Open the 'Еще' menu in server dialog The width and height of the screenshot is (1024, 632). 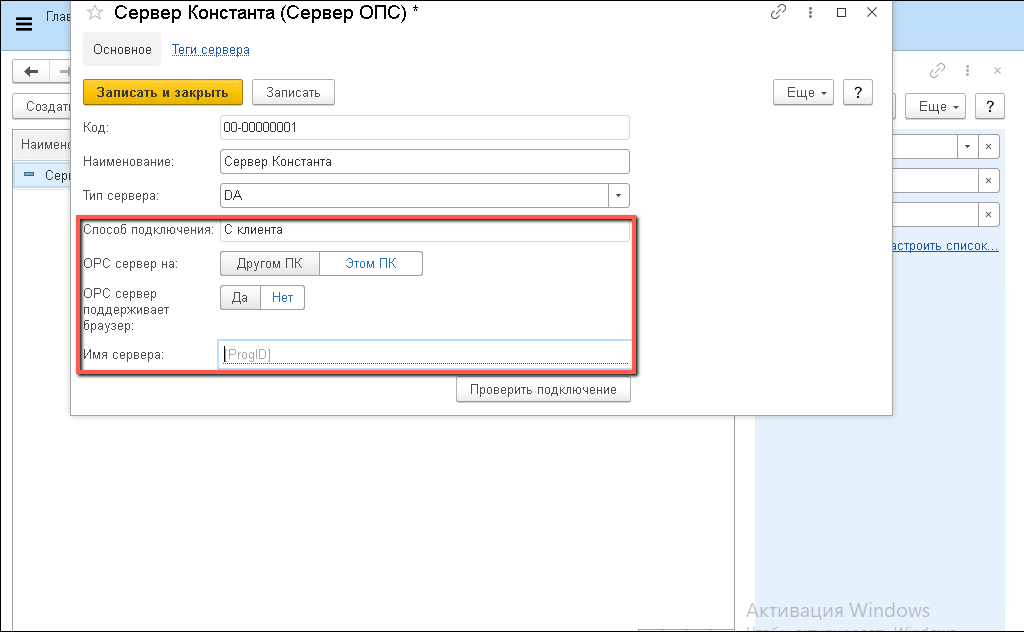[803, 92]
